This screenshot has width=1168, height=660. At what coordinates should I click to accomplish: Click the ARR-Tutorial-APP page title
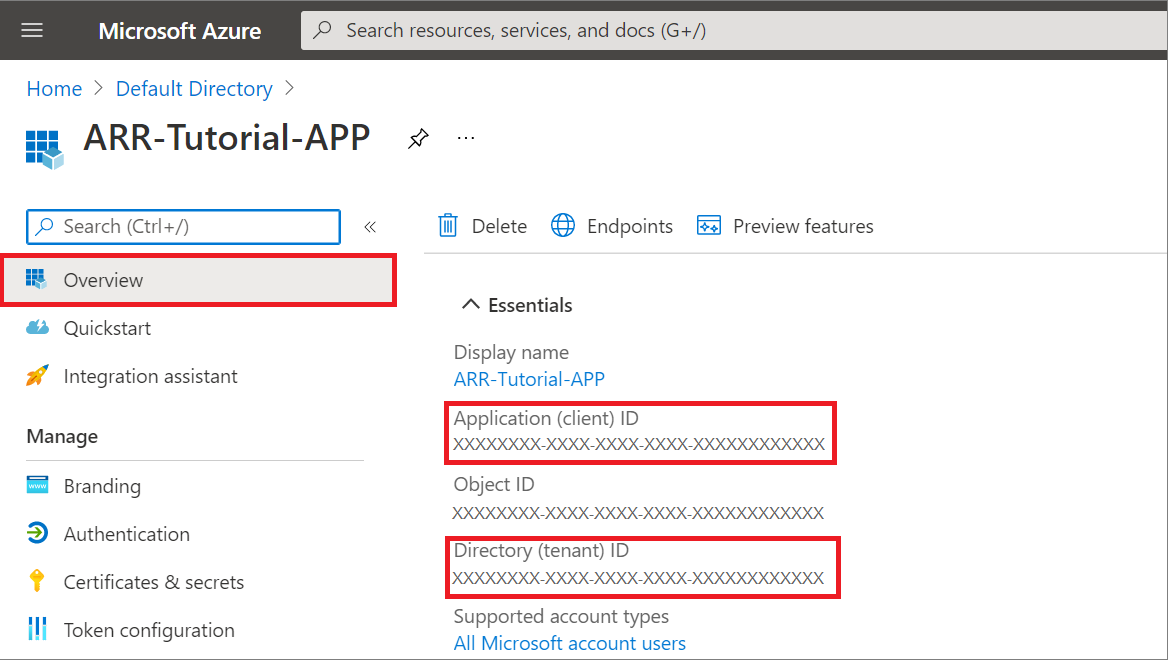coord(226,138)
